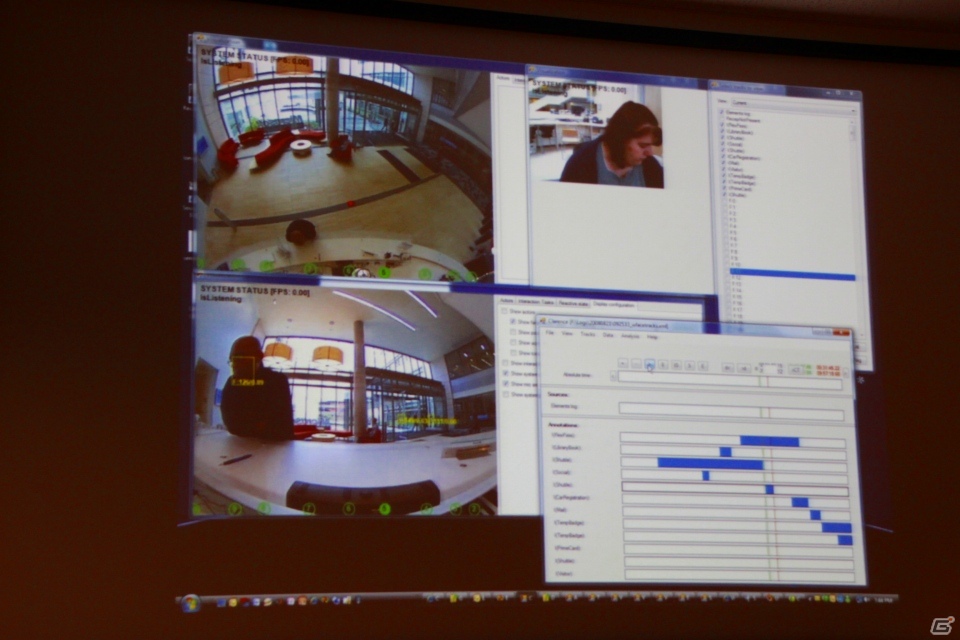Viewport: 960px width, 640px height.
Task: Select the blue segment in the CarRegistration track
Action: click(800, 502)
